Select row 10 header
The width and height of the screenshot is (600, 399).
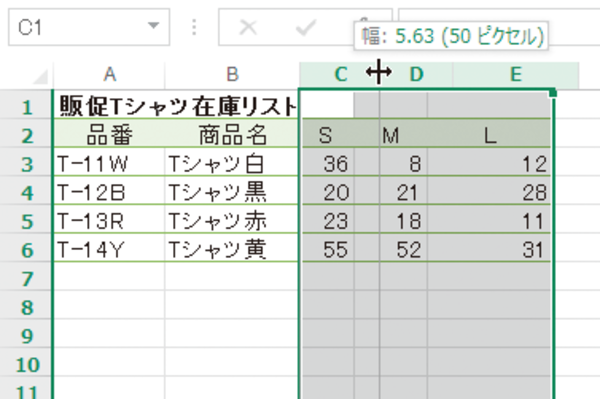click(26, 365)
